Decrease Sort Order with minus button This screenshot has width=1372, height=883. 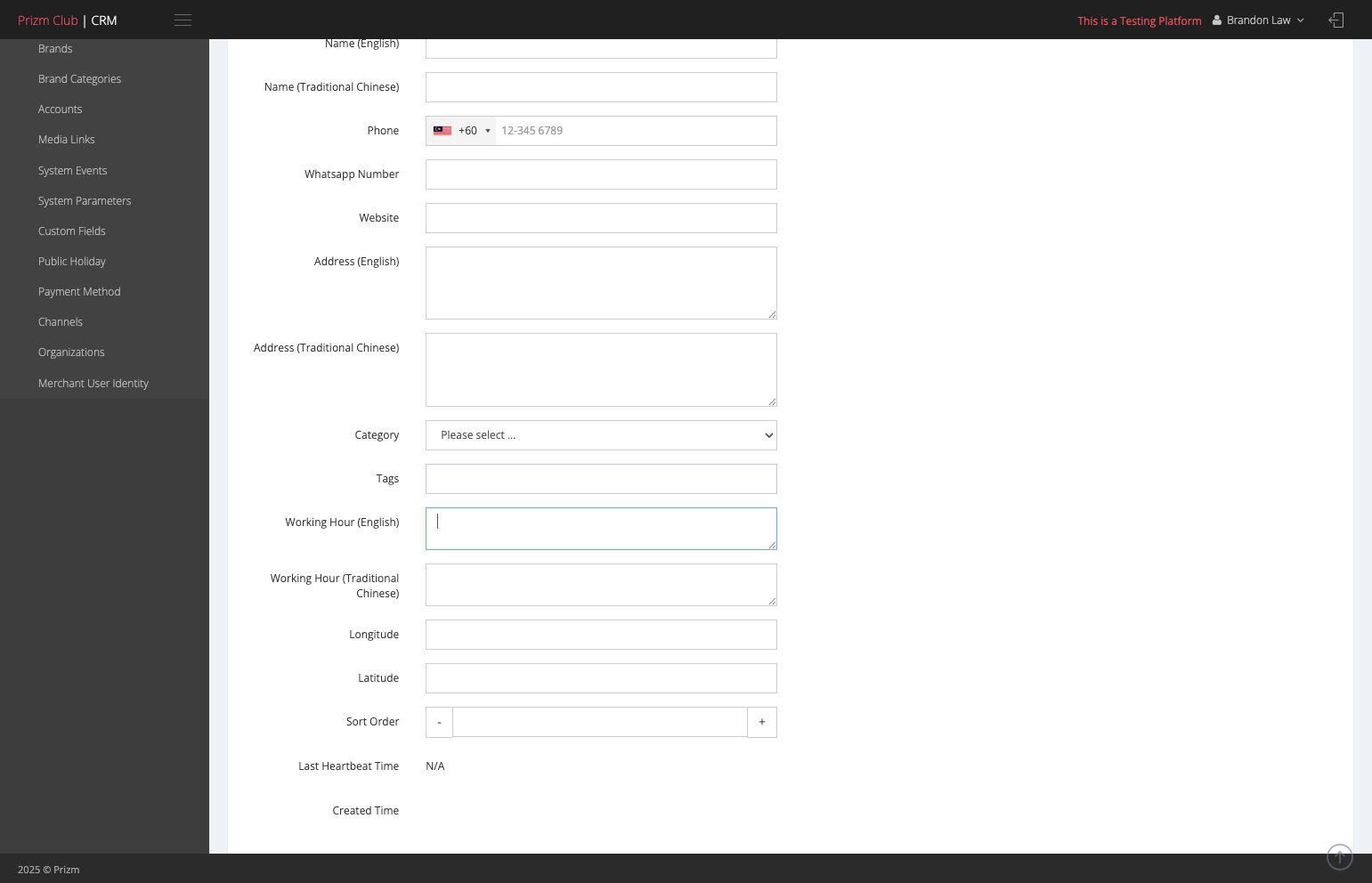pos(439,722)
